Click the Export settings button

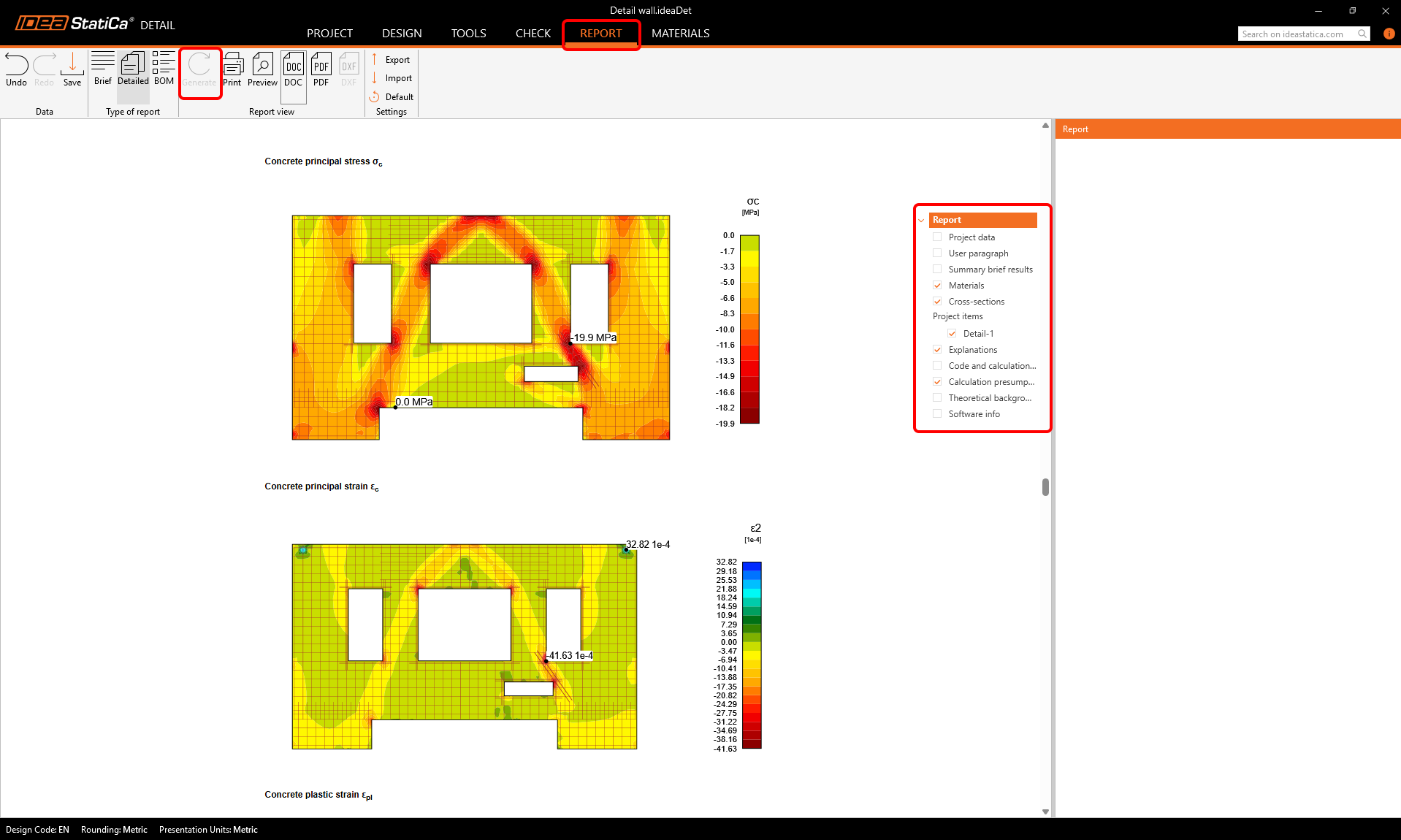397,60
